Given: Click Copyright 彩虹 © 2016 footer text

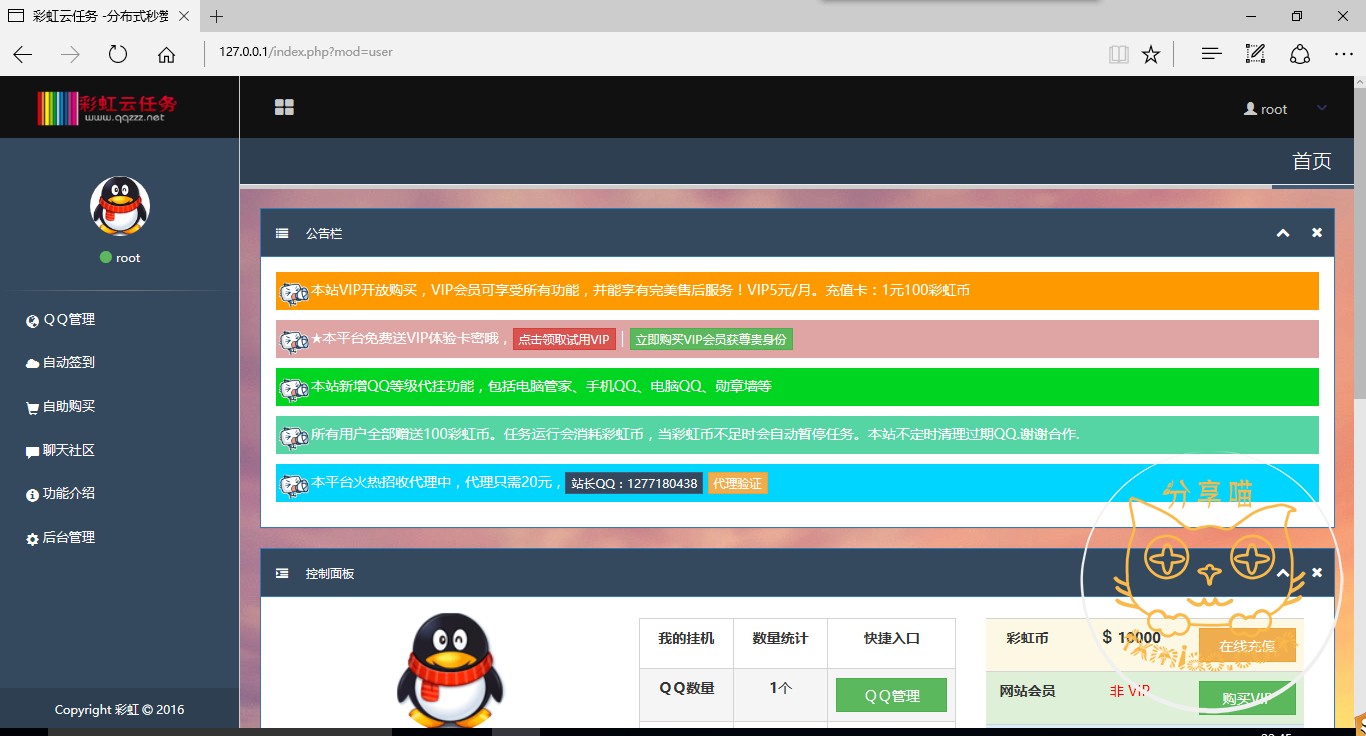Looking at the screenshot, I should point(120,709).
